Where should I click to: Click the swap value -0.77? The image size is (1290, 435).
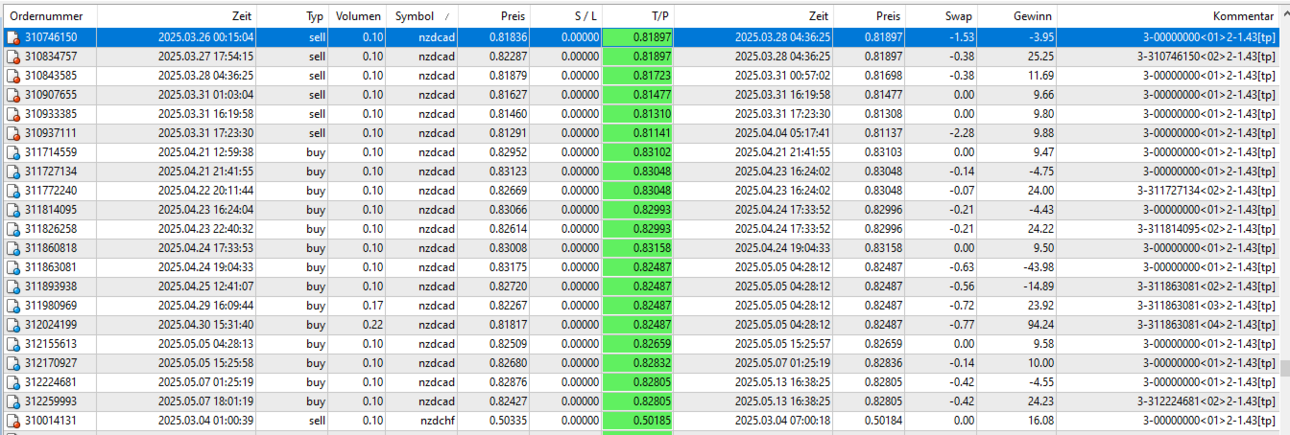pyautogui.click(x=961, y=324)
